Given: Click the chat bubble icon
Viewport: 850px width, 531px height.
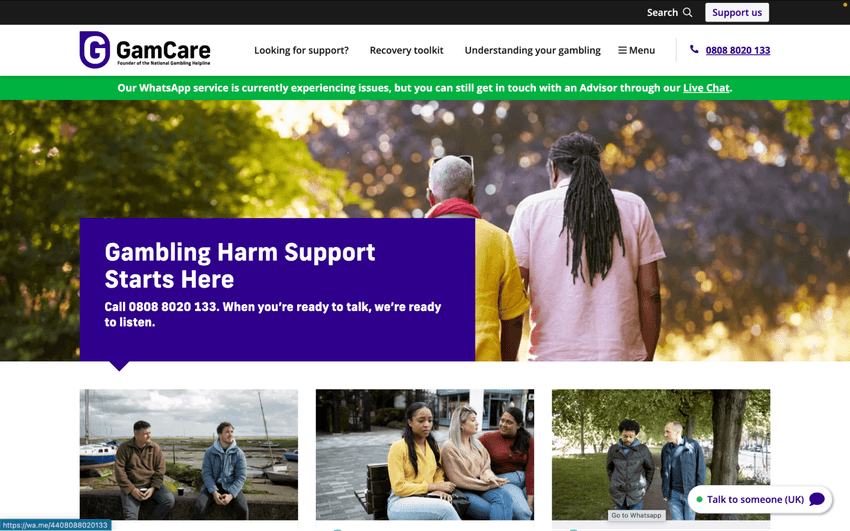Looking at the screenshot, I should click(816, 499).
